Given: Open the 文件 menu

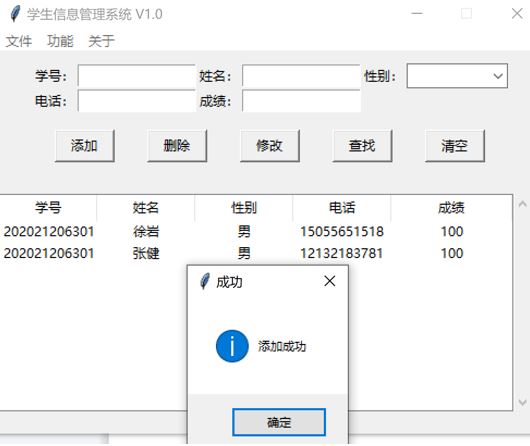Looking at the screenshot, I should (x=19, y=41).
